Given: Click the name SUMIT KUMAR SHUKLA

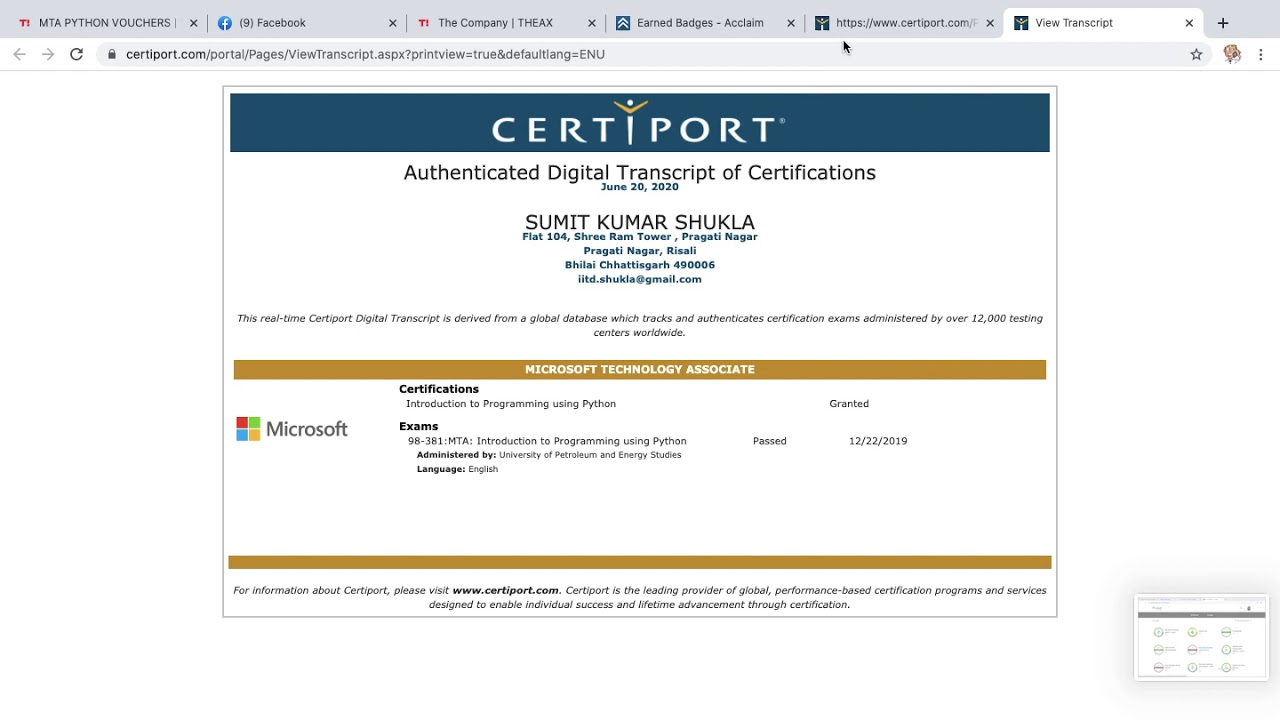Looking at the screenshot, I should tap(640, 222).
